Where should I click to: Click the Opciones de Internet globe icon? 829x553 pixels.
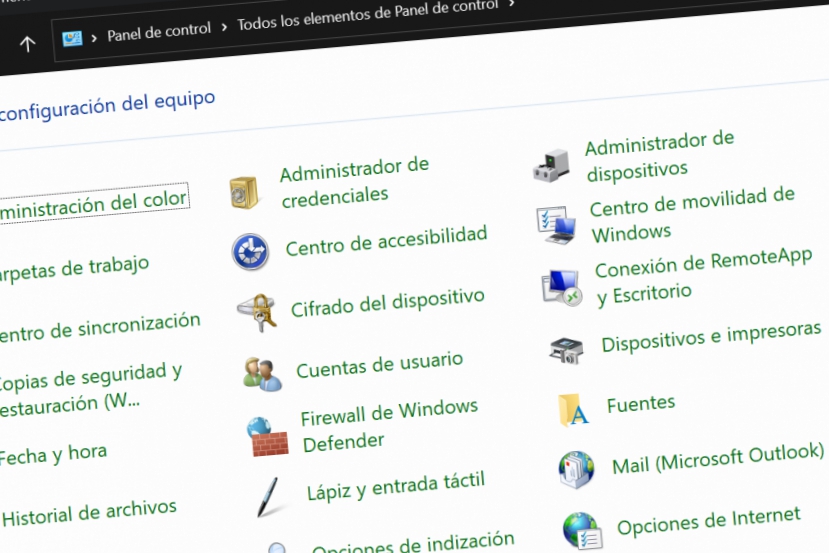(x=581, y=529)
